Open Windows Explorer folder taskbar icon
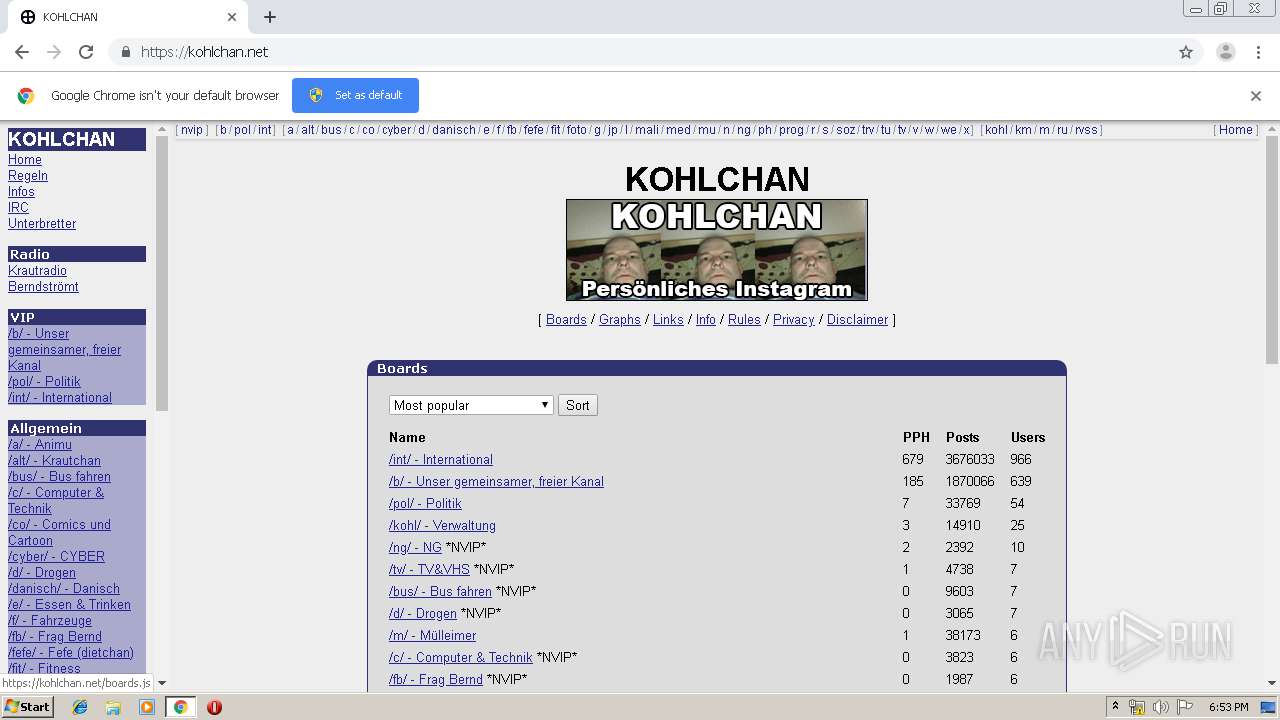Screen dimensions: 1280x720 click(113, 707)
